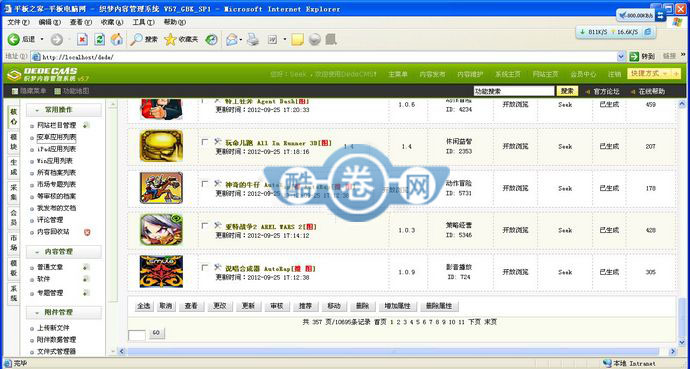The image size is (690, 369).
Task: Click the Mail envelope icon
Action: click(231, 40)
